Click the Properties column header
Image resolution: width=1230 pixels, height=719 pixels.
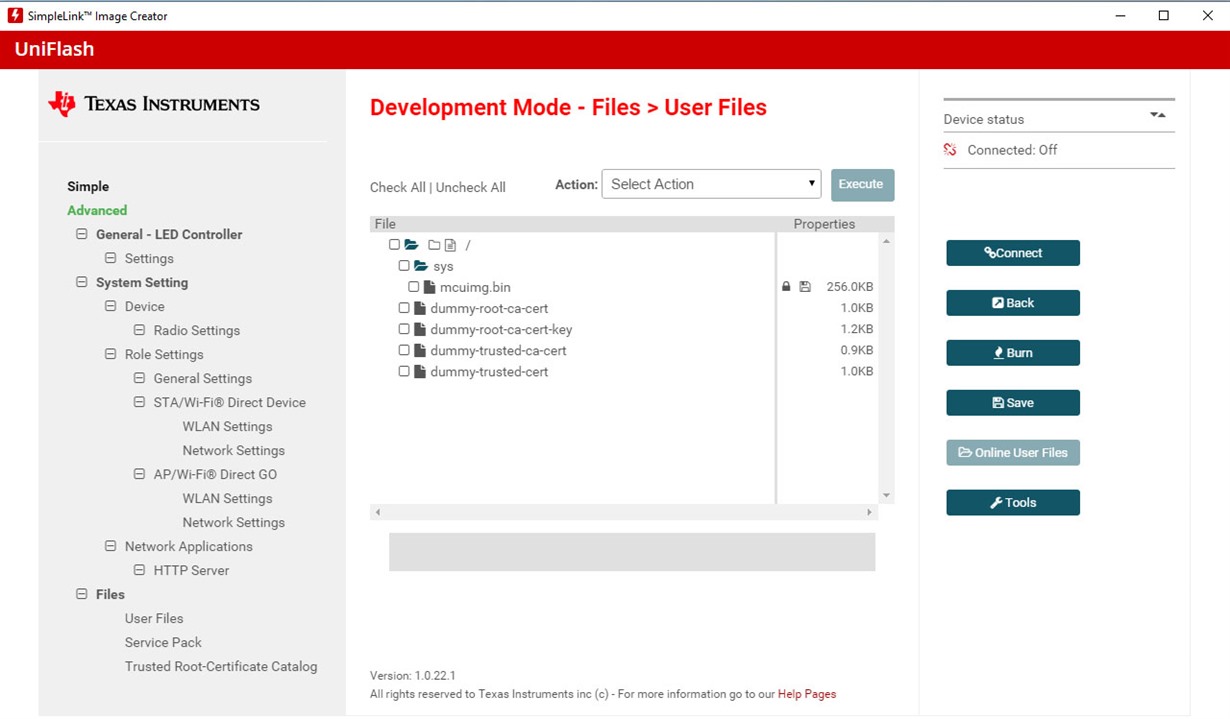pyautogui.click(x=824, y=224)
